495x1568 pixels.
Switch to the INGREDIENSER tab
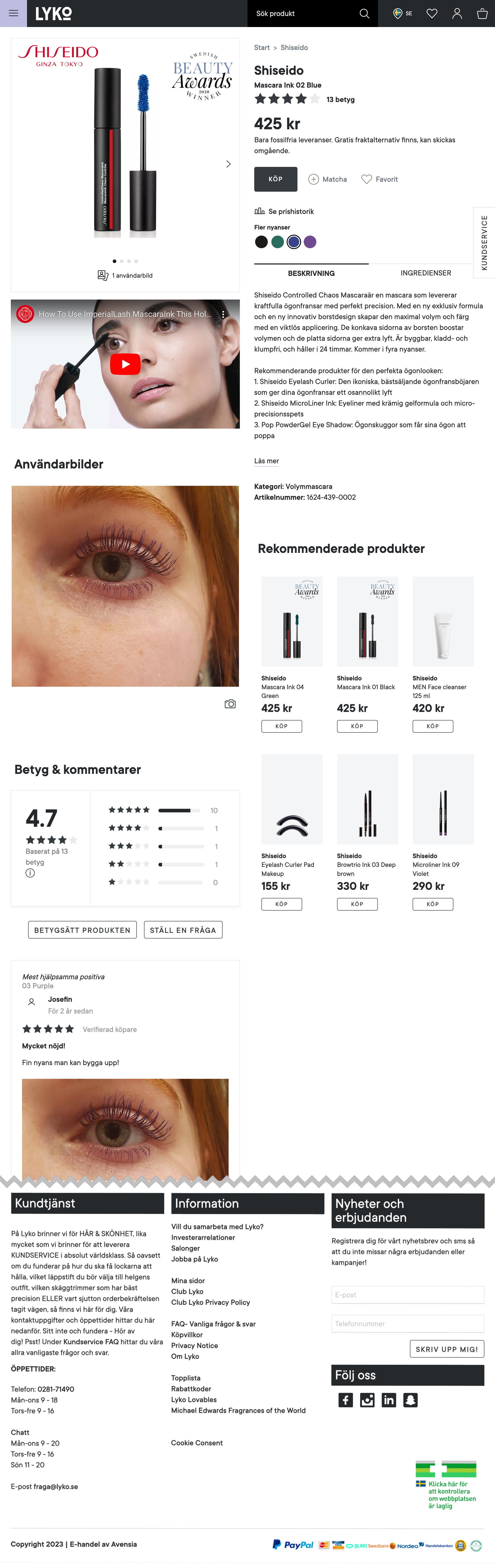[x=426, y=273]
